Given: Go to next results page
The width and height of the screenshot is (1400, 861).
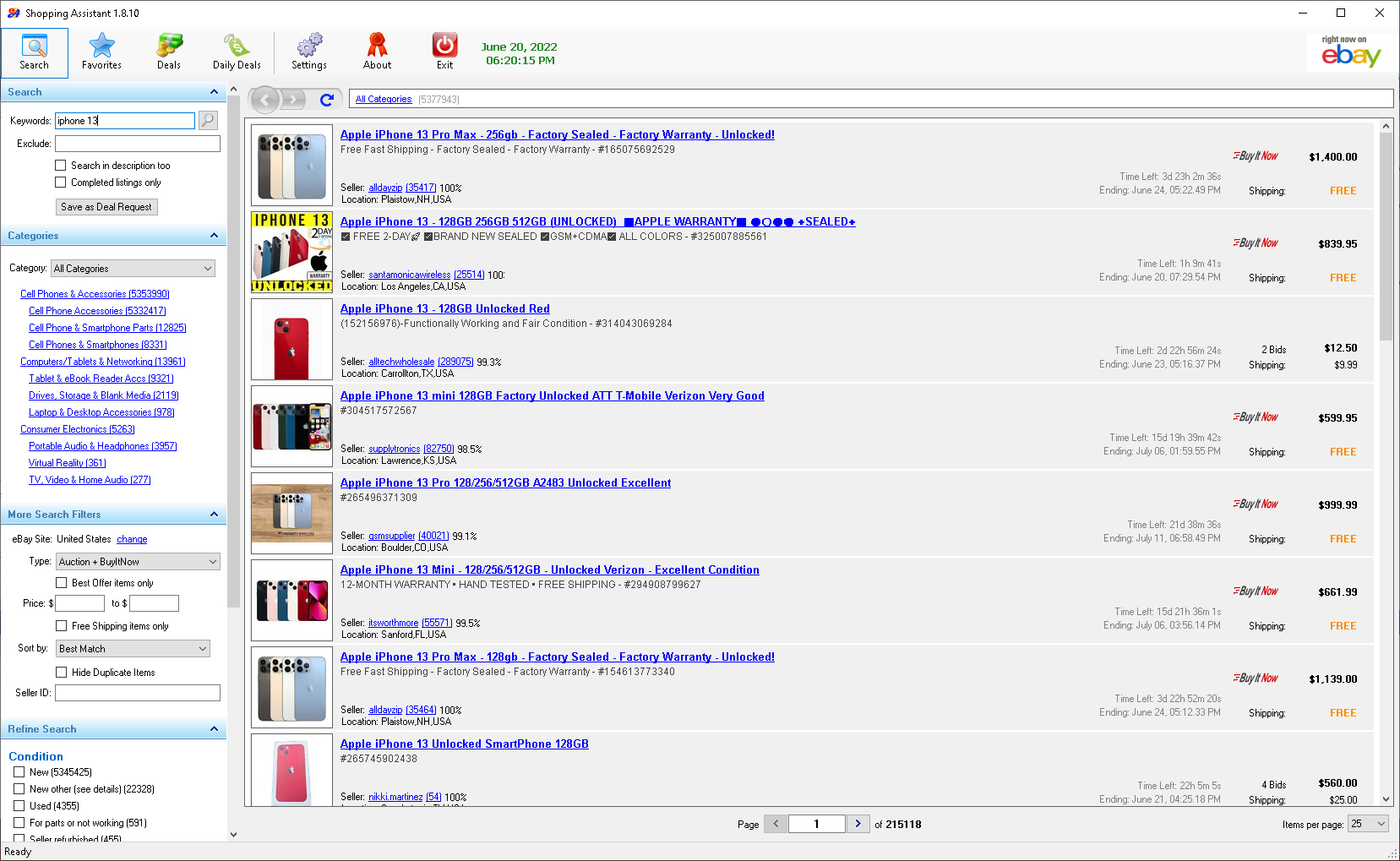Looking at the screenshot, I should [858, 824].
